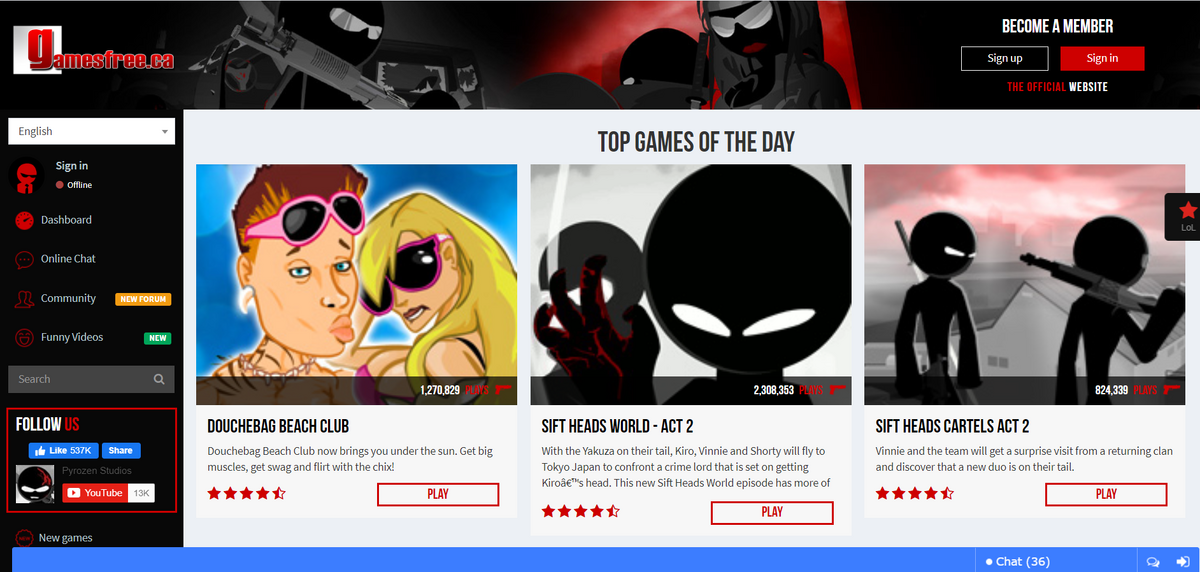Click the search magnifier icon

159,379
